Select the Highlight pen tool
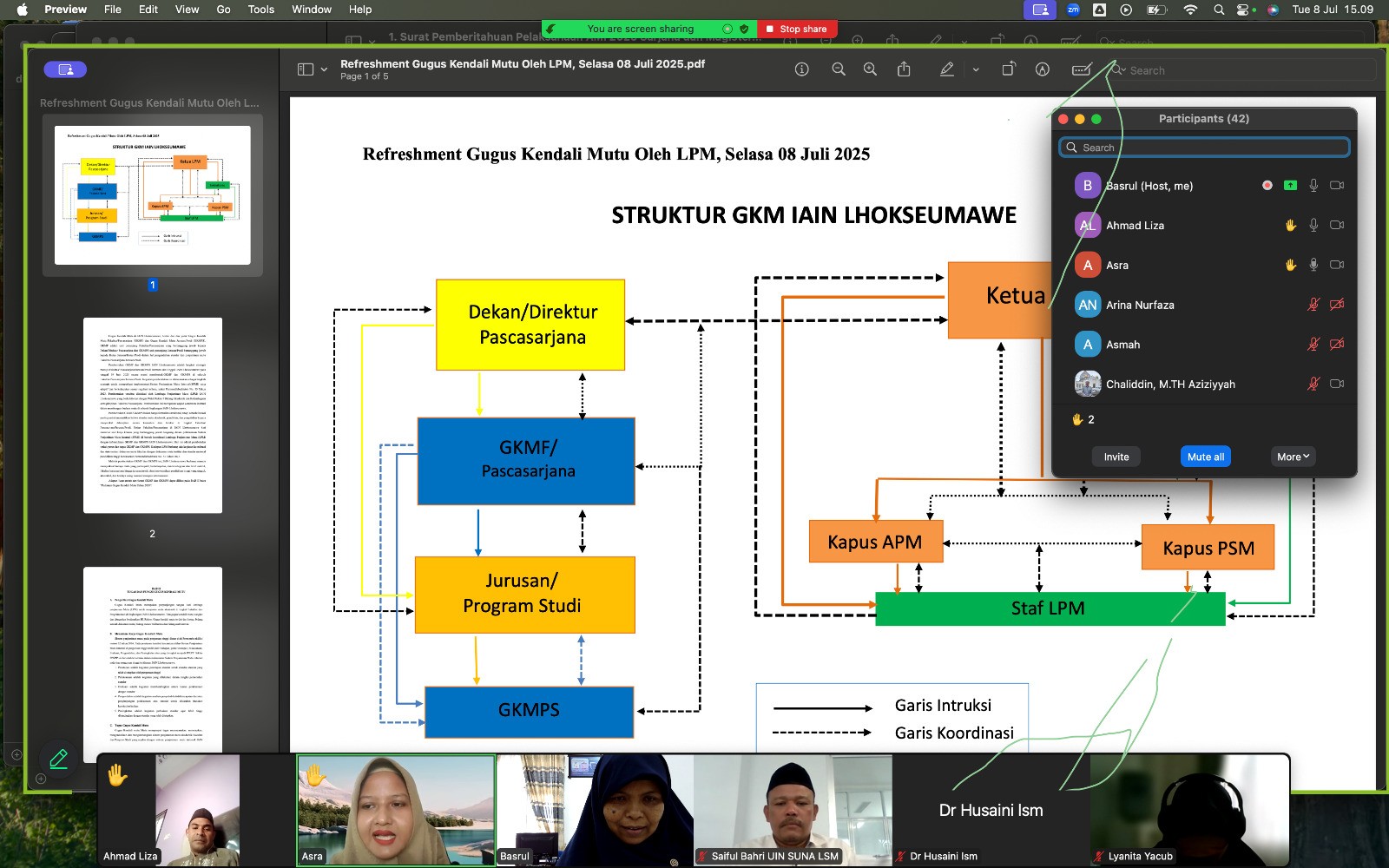 pos(947,69)
